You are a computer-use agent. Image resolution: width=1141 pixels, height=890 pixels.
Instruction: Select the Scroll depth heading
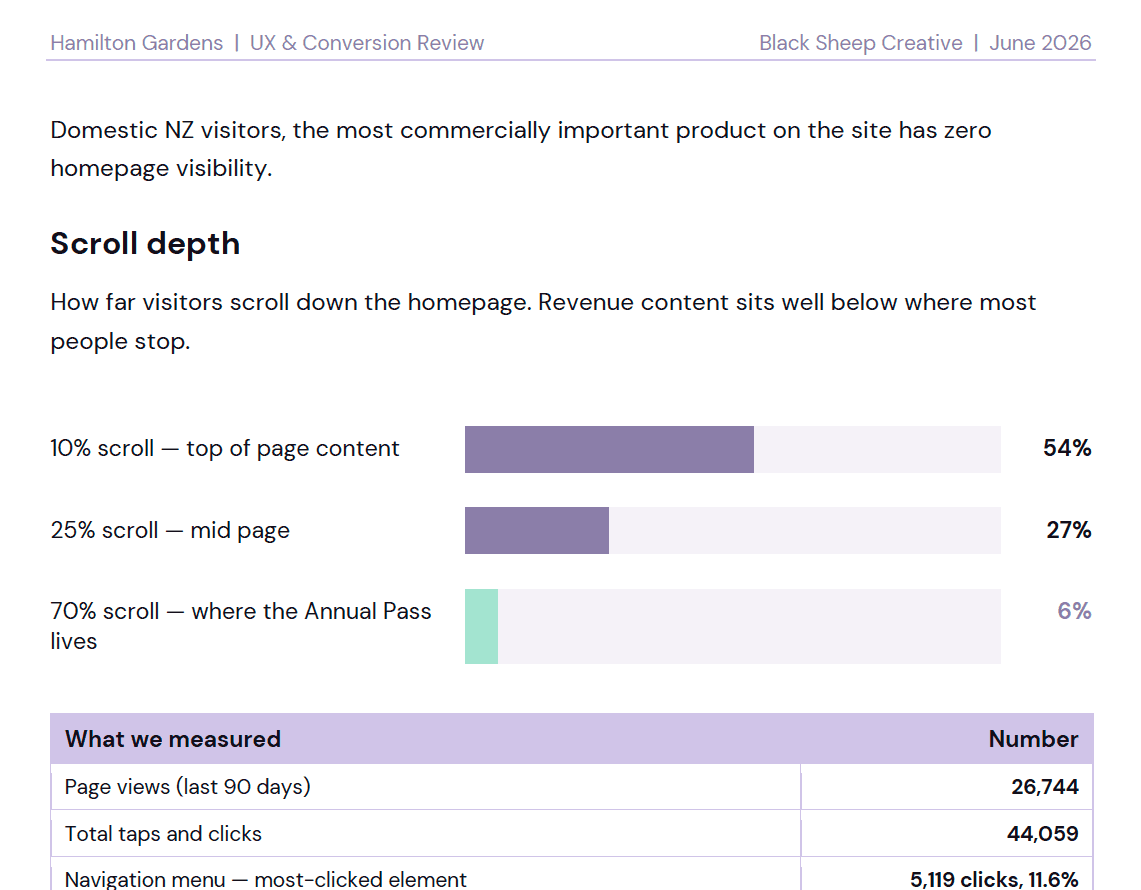click(x=145, y=244)
